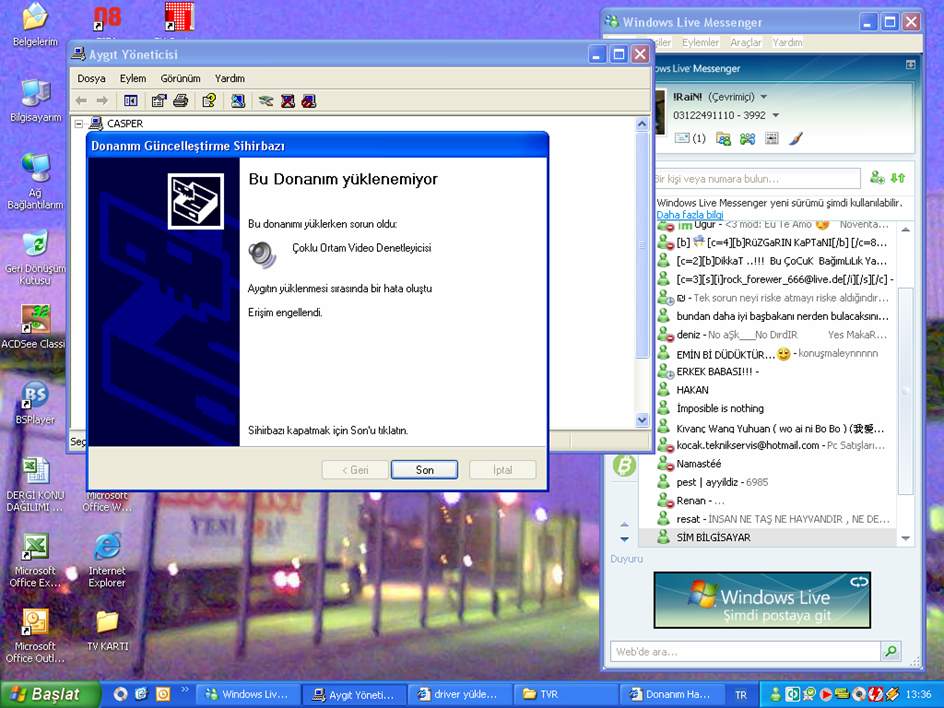Click the disable device toolbar icon
Viewport: 944px width, 708px height.
click(309, 101)
